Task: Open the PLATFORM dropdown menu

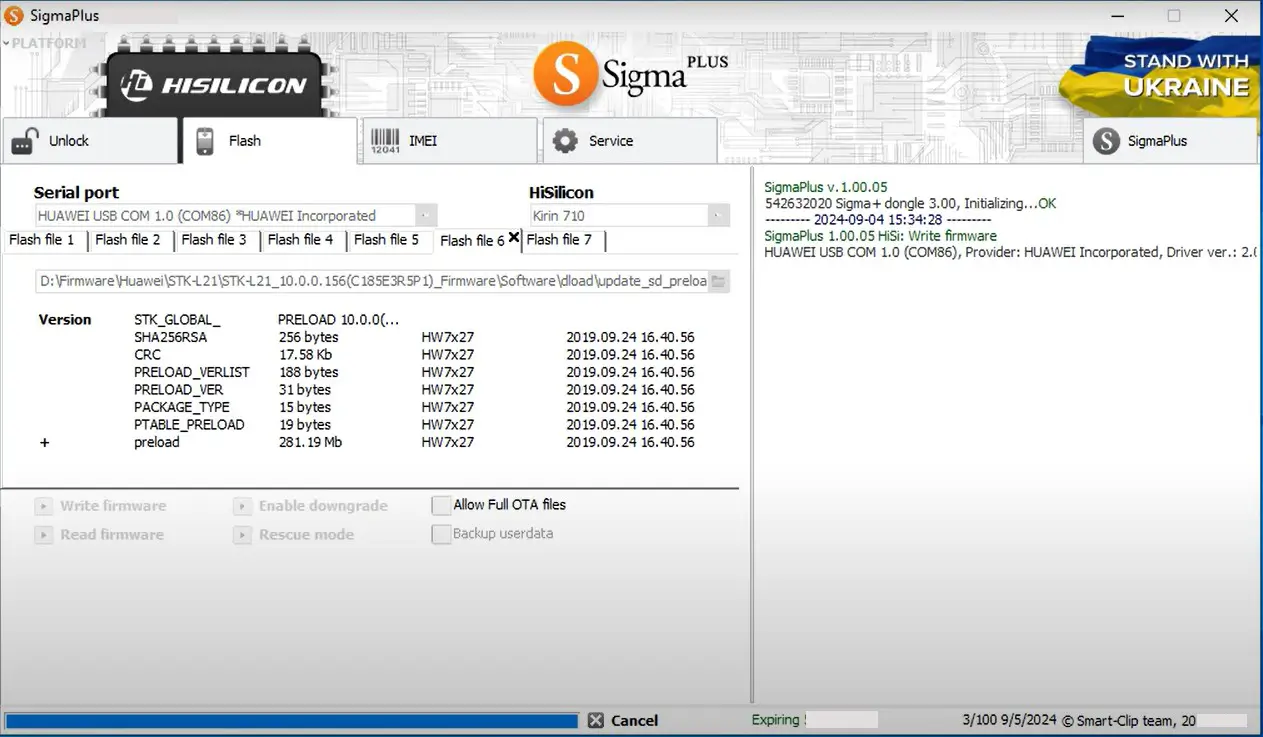Action: coord(45,43)
